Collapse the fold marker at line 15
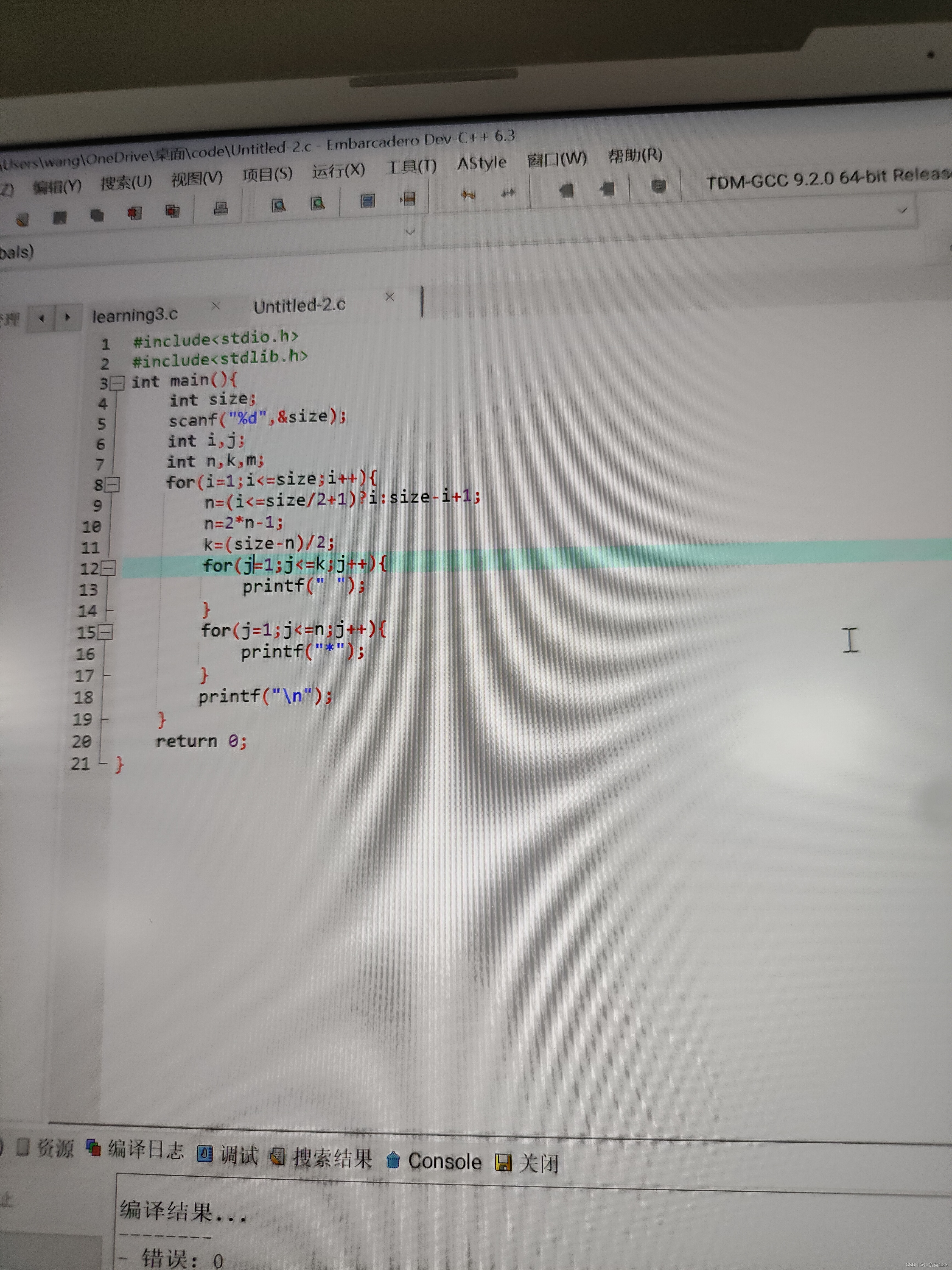 click(x=106, y=632)
